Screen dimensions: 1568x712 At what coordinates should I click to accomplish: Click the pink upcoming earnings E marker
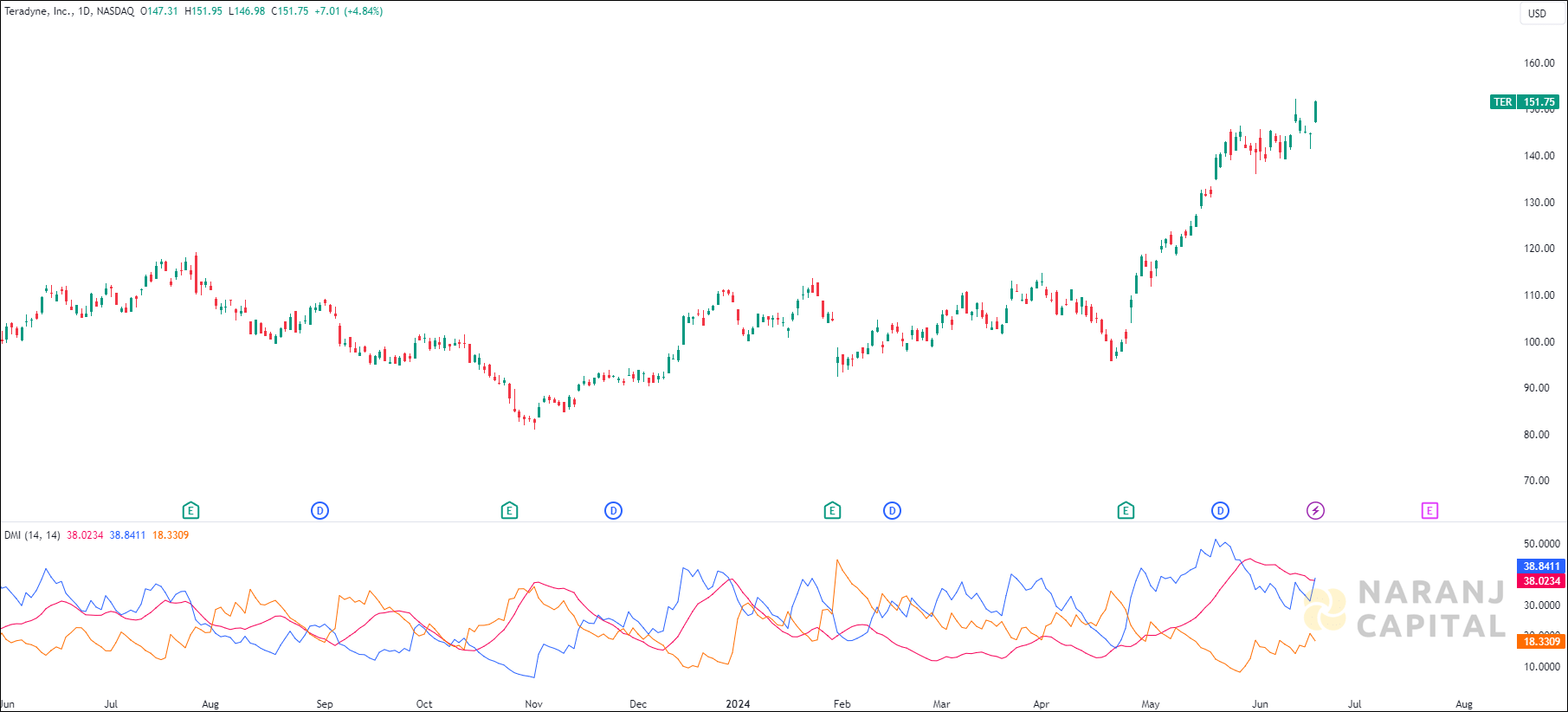point(1429,511)
